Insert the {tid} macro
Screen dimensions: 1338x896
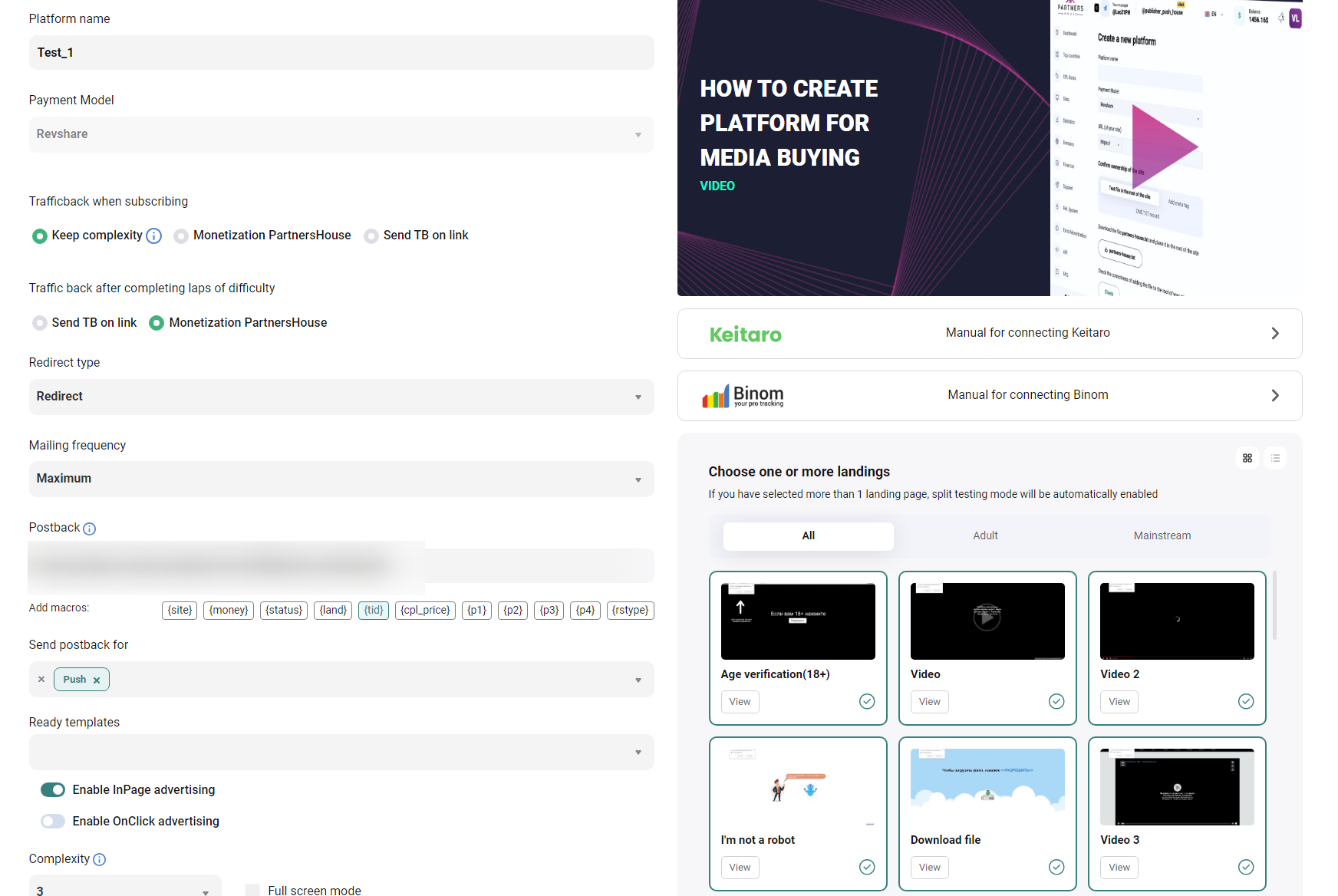374,611
